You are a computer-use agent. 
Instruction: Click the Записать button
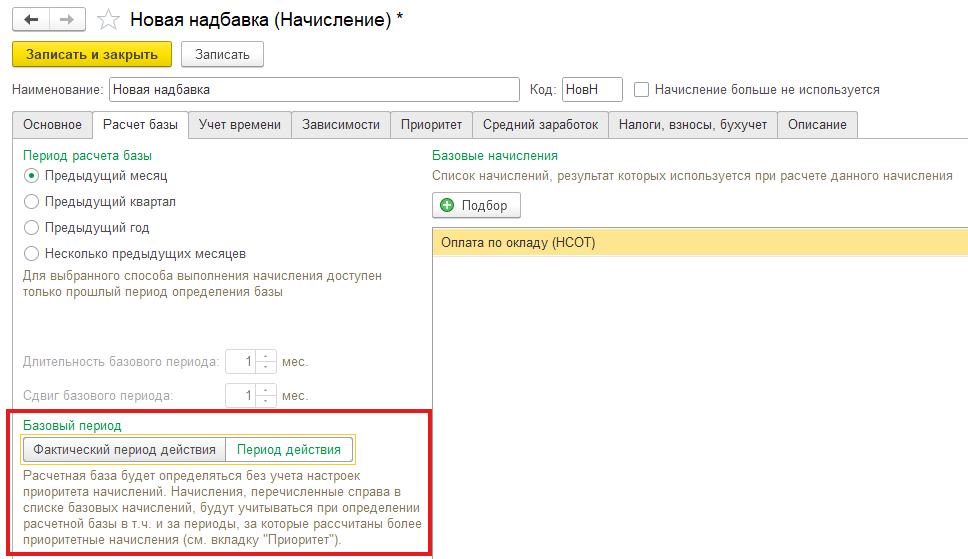pos(222,54)
